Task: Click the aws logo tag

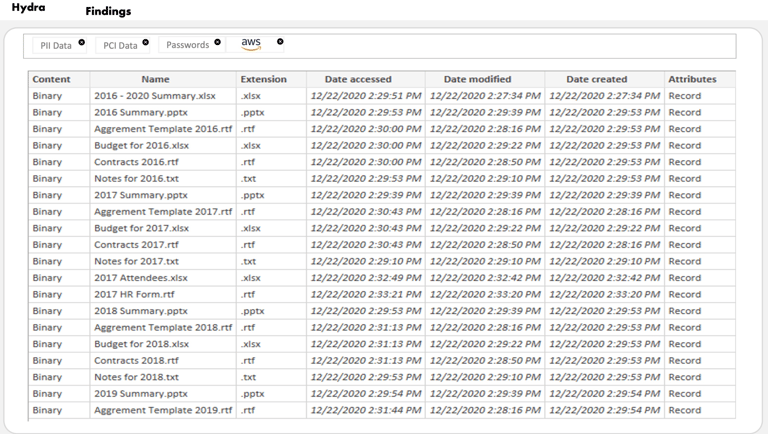Action: [251, 44]
